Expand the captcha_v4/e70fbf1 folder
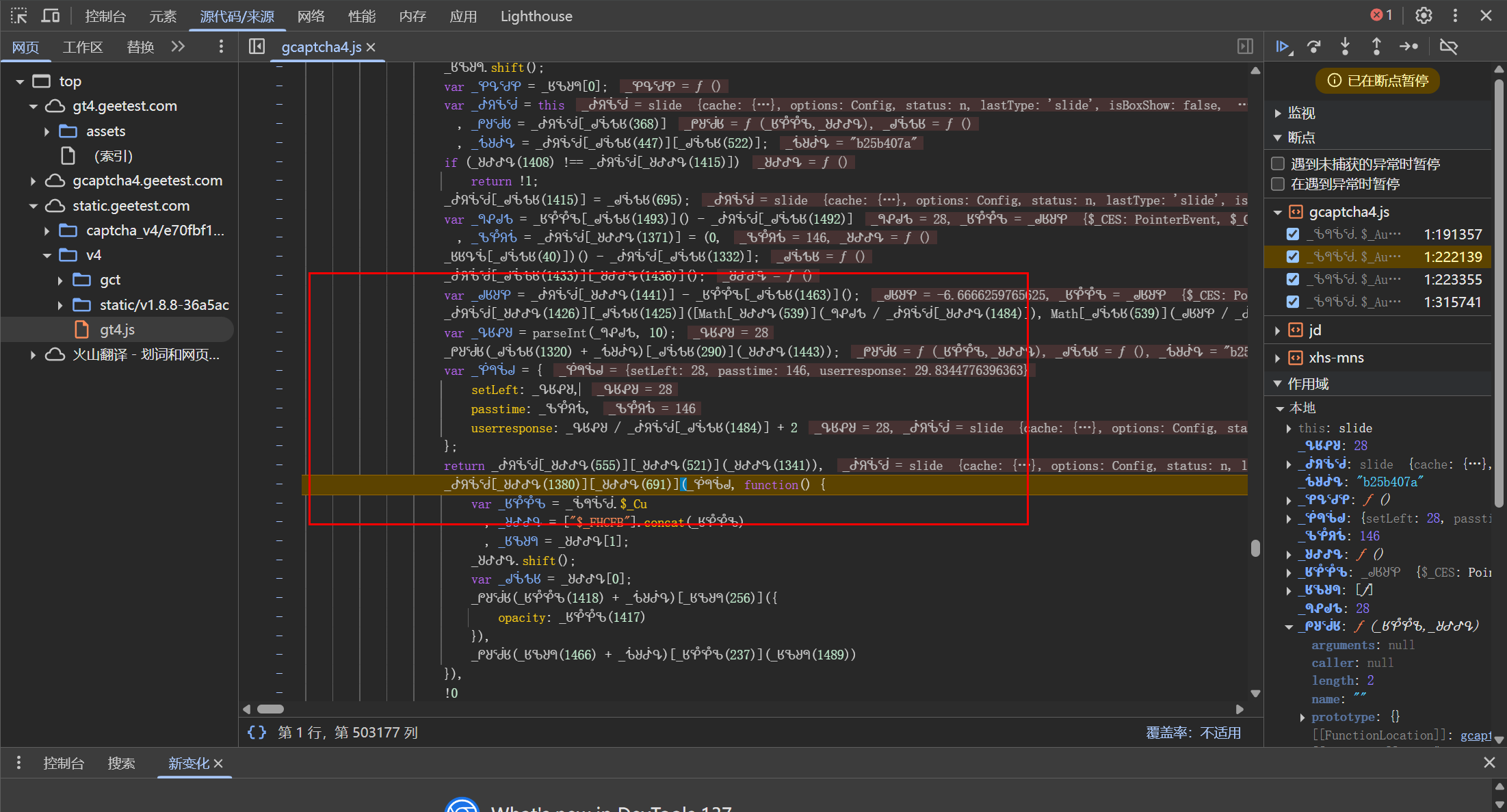 (x=47, y=231)
